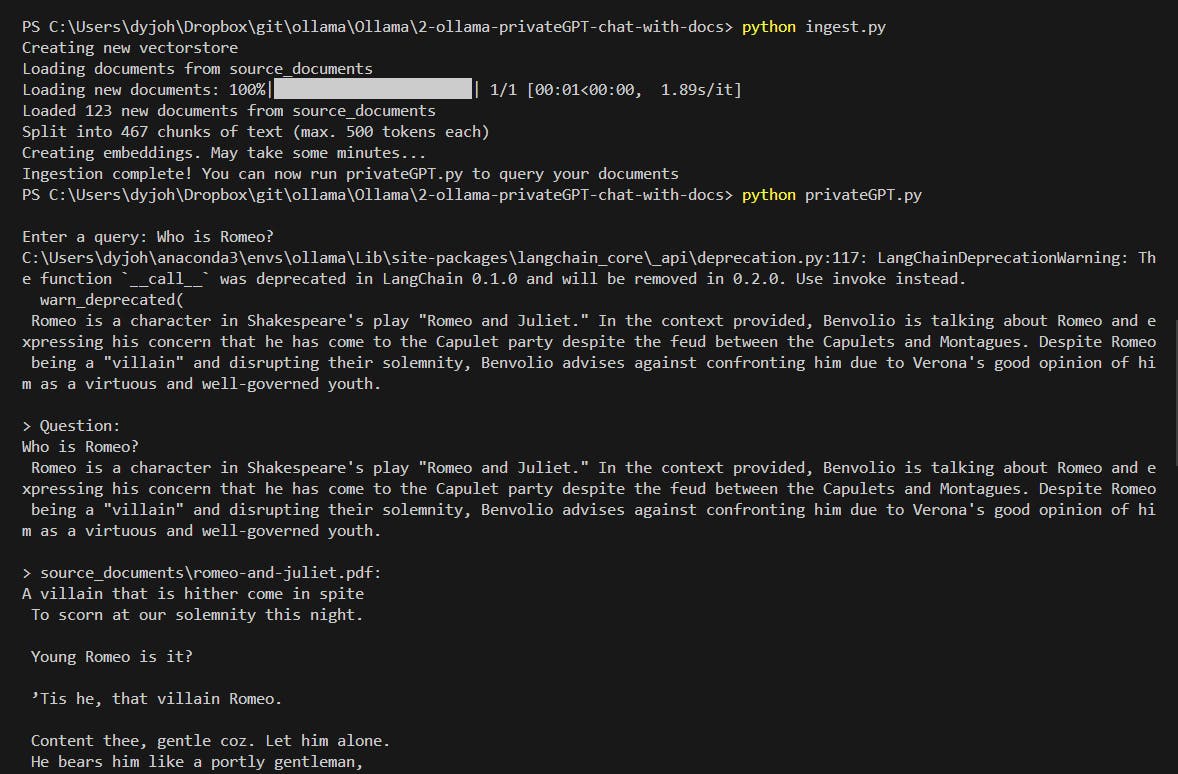Click the 'Creating new vectorstore' output line
1178x774 pixels.
point(130,48)
